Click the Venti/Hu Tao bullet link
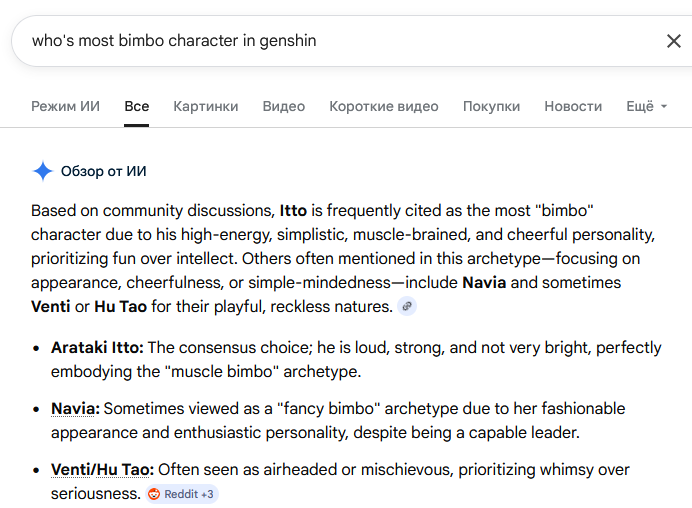 (x=102, y=469)
